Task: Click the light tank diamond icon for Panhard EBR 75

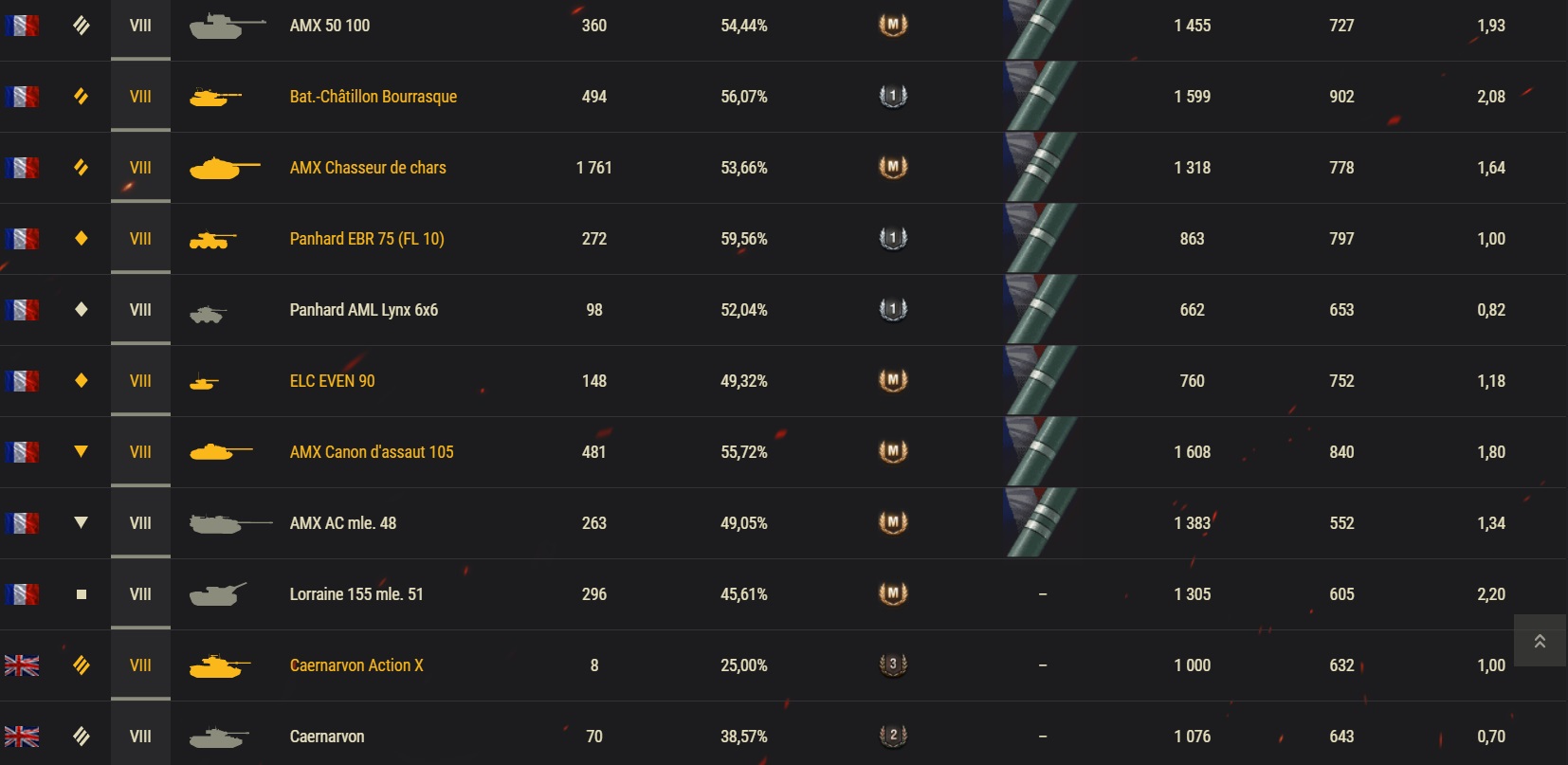Action: 82,239
